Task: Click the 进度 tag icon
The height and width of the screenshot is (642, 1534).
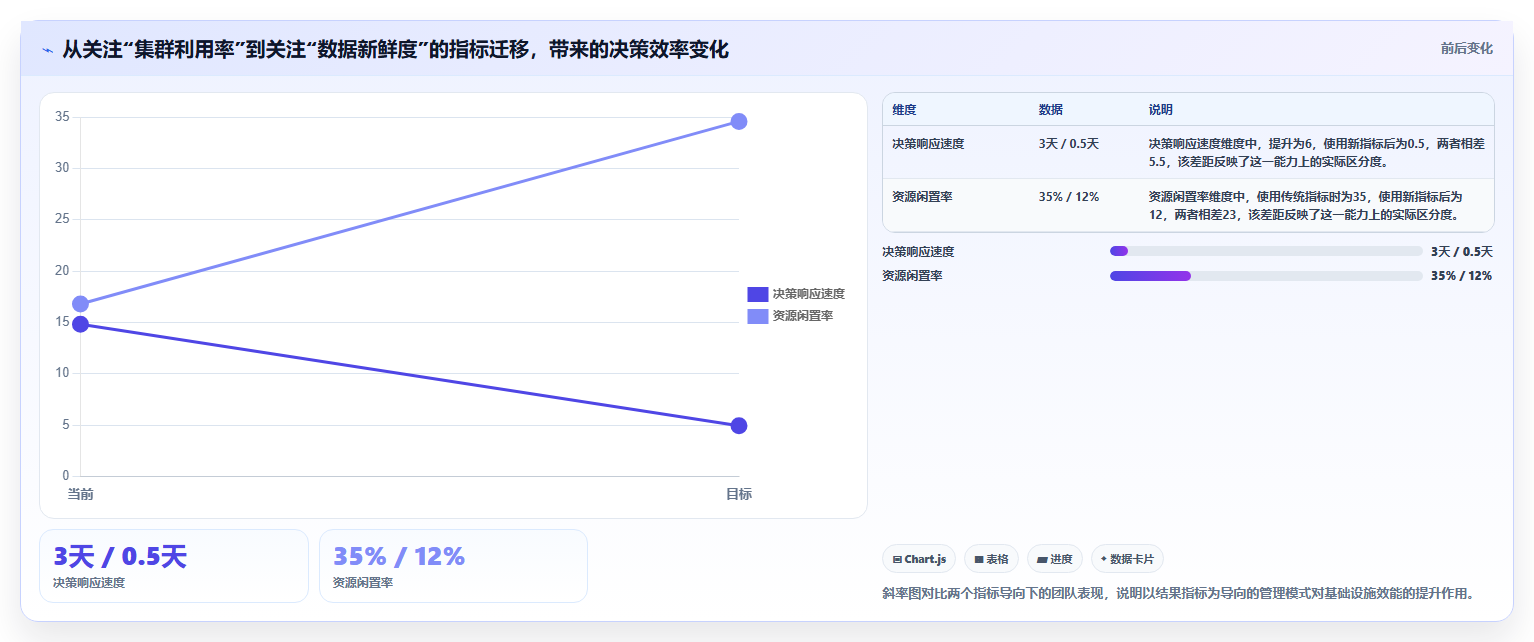Action: point(1042,559)
